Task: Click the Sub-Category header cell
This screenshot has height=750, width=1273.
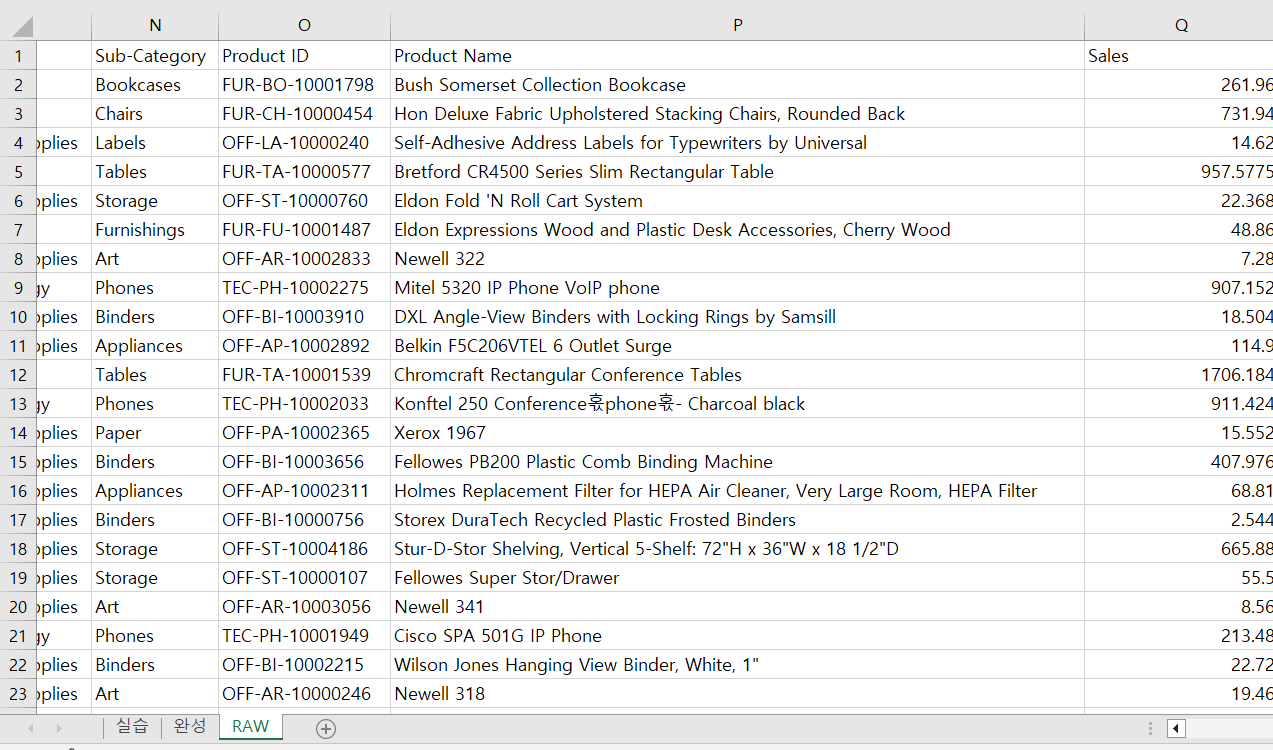Action: coord(155,56)
